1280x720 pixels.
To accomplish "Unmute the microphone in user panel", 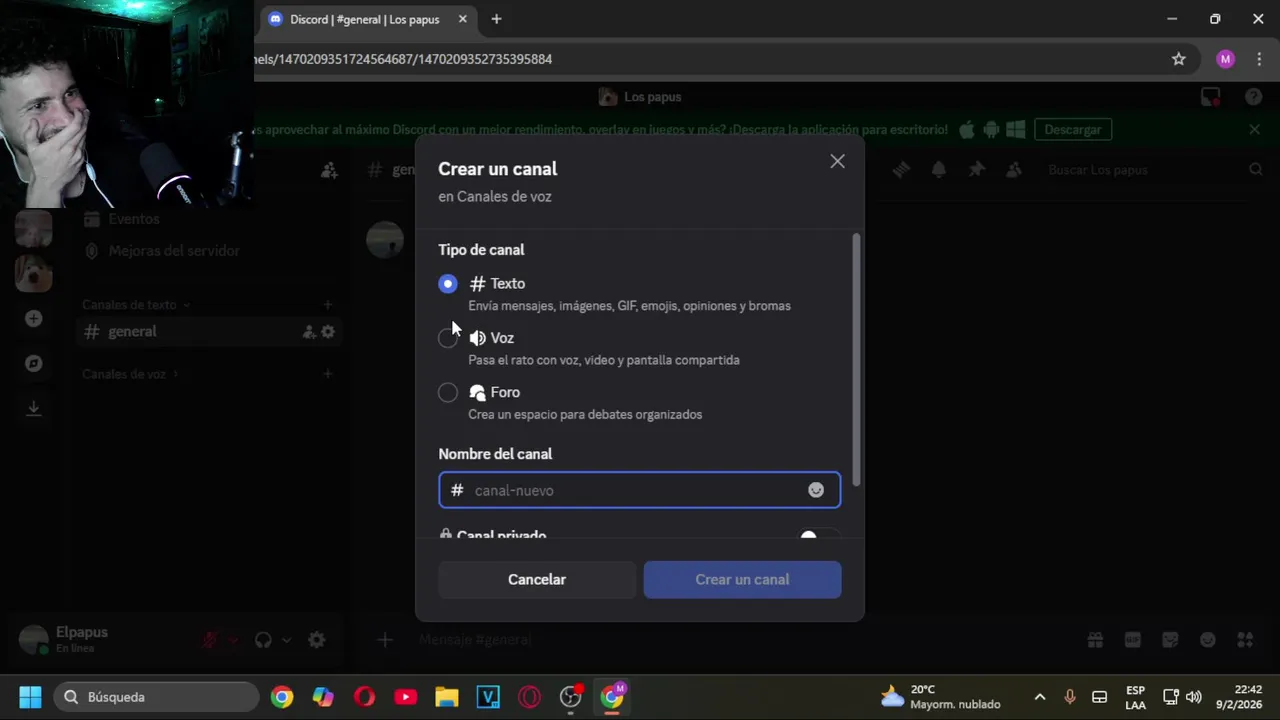I will 209,640.
